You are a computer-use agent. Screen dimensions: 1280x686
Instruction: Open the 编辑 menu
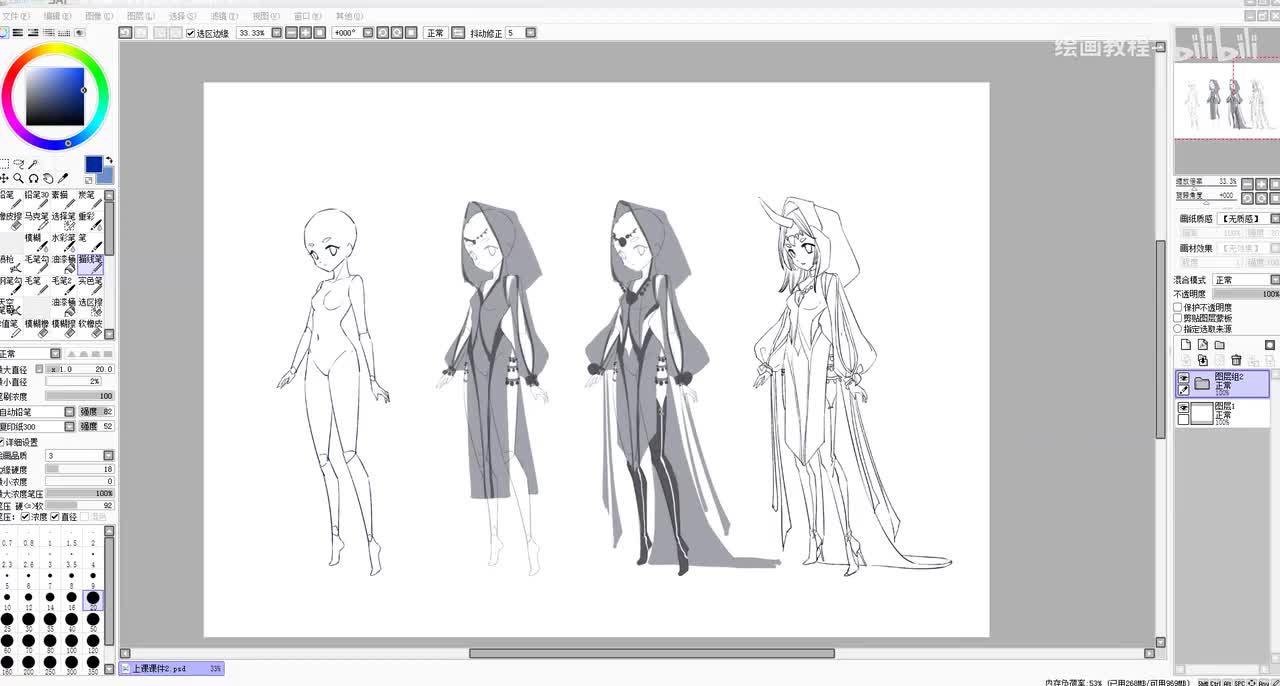tap(58, 17)
